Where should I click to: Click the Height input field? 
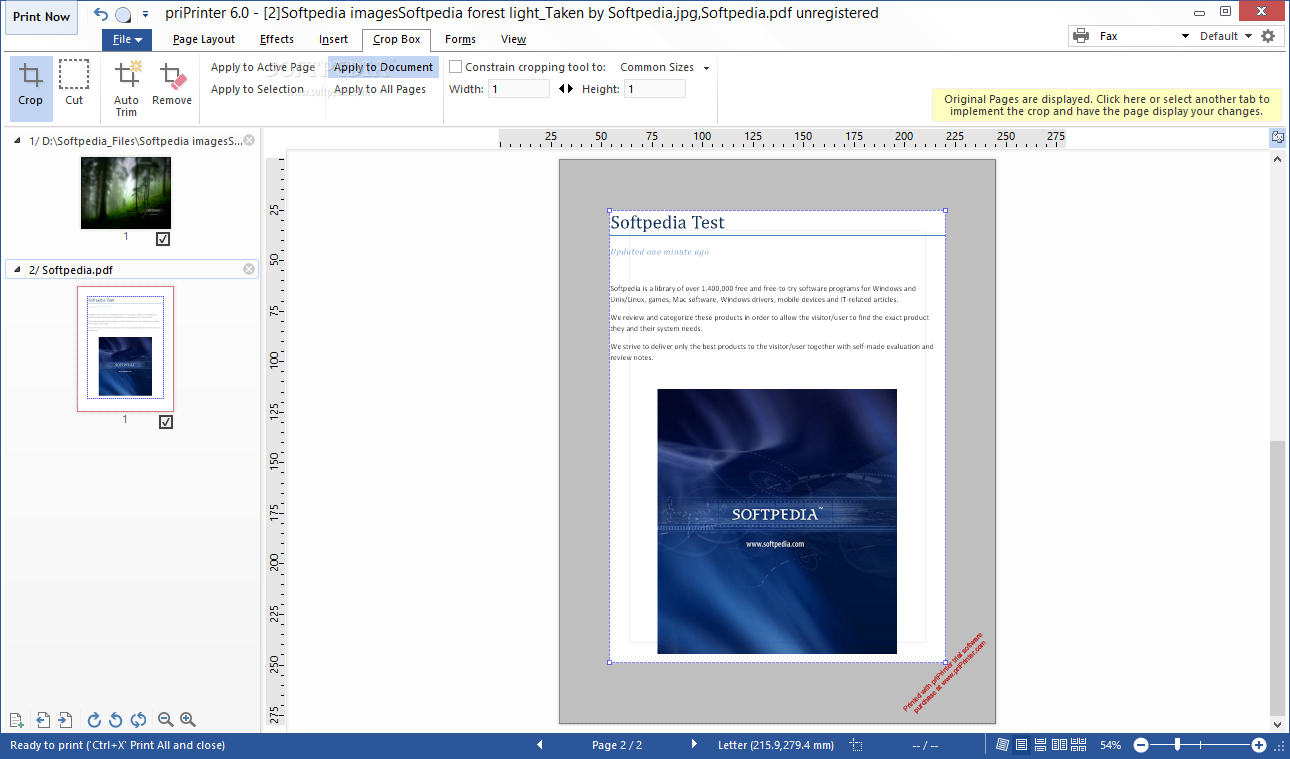point(655,89)
